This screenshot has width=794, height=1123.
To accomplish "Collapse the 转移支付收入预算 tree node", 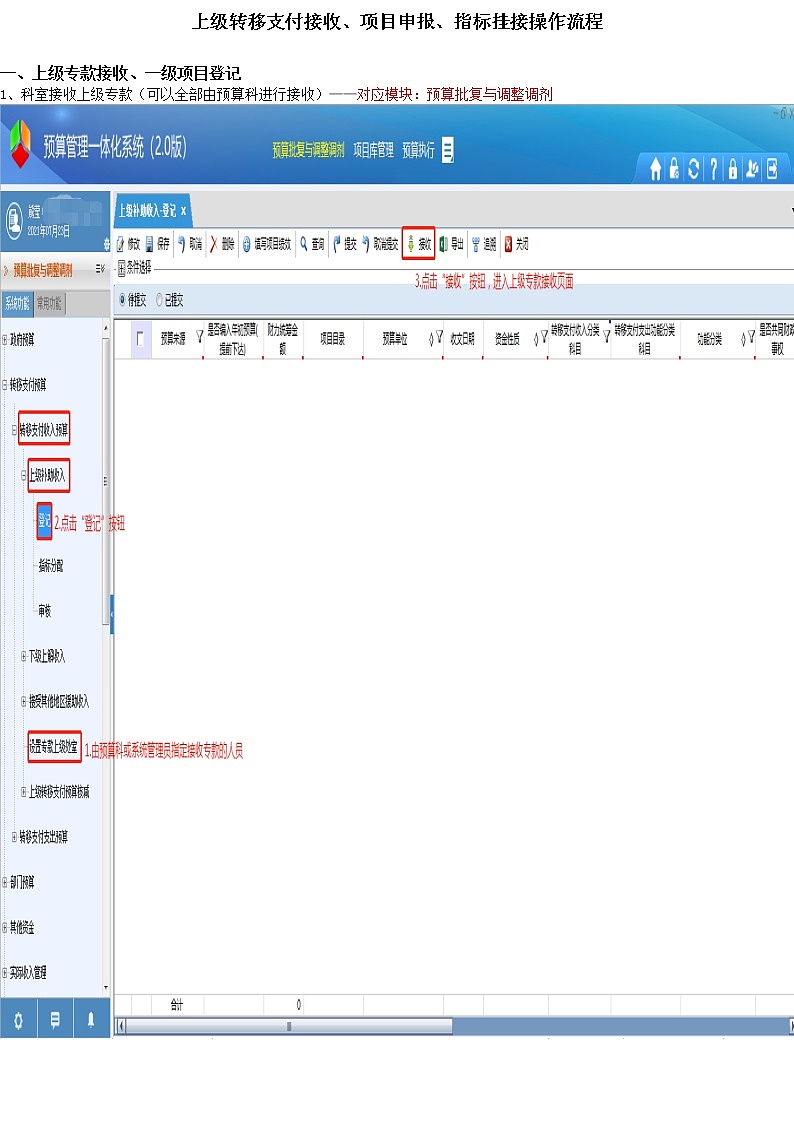I will (x=14, y=430).
